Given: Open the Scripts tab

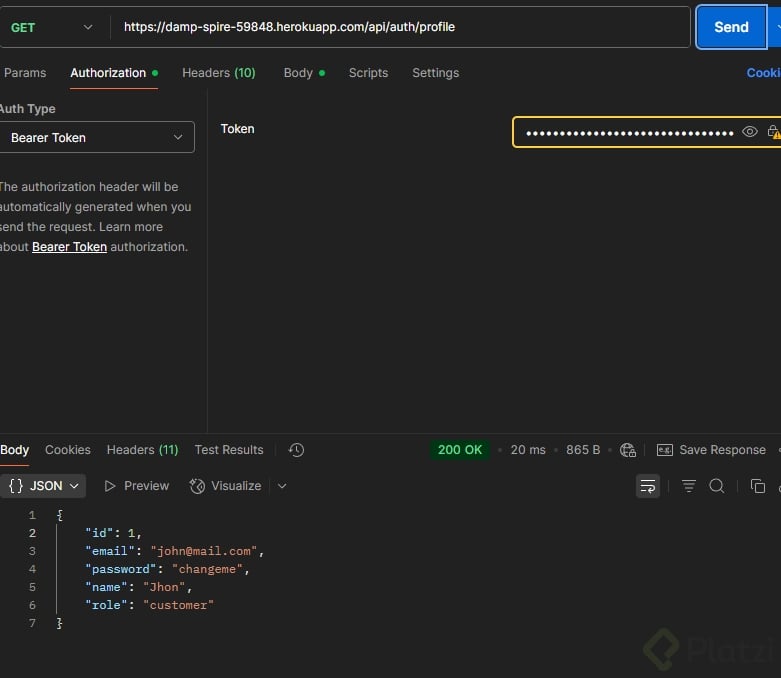Looking at the screenshot, I should click(x=368, y=73).
